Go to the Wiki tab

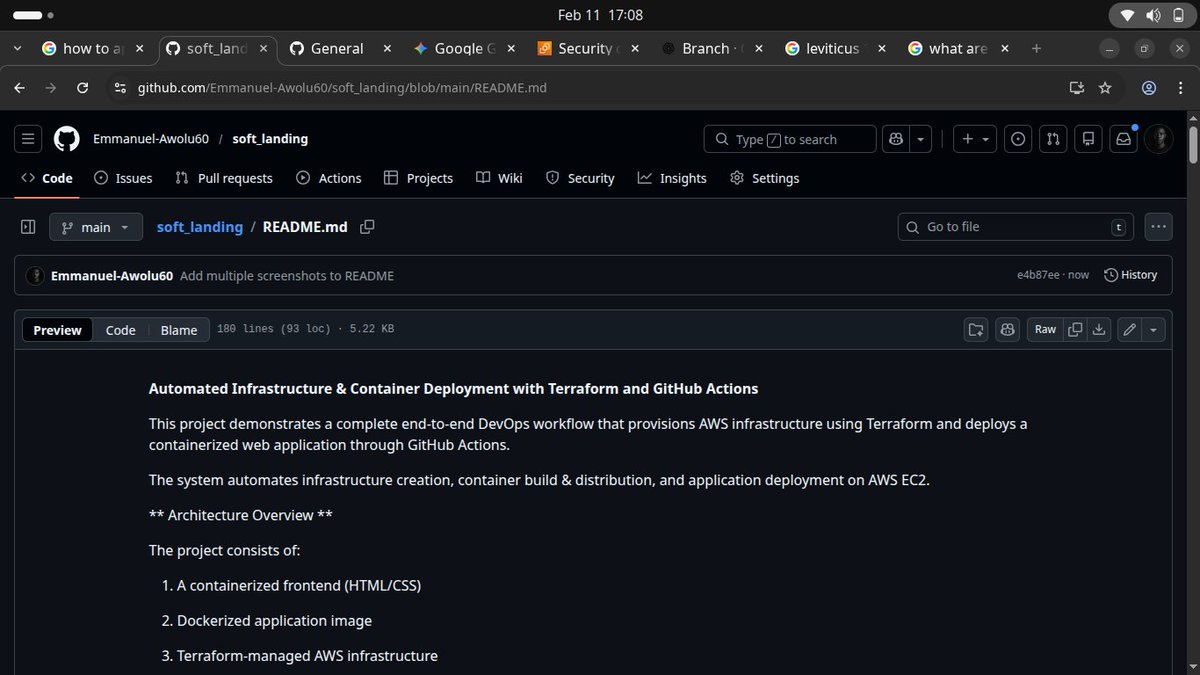(499, 178)
